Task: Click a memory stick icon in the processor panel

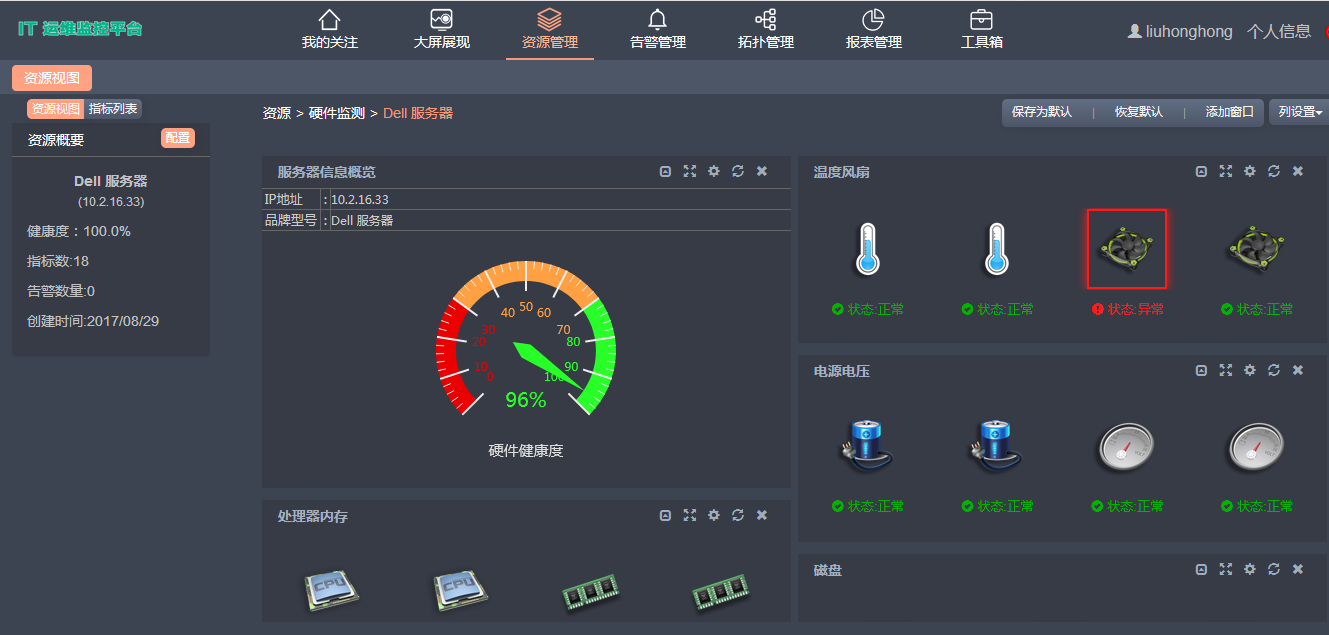Action: [x=592, y=592]
